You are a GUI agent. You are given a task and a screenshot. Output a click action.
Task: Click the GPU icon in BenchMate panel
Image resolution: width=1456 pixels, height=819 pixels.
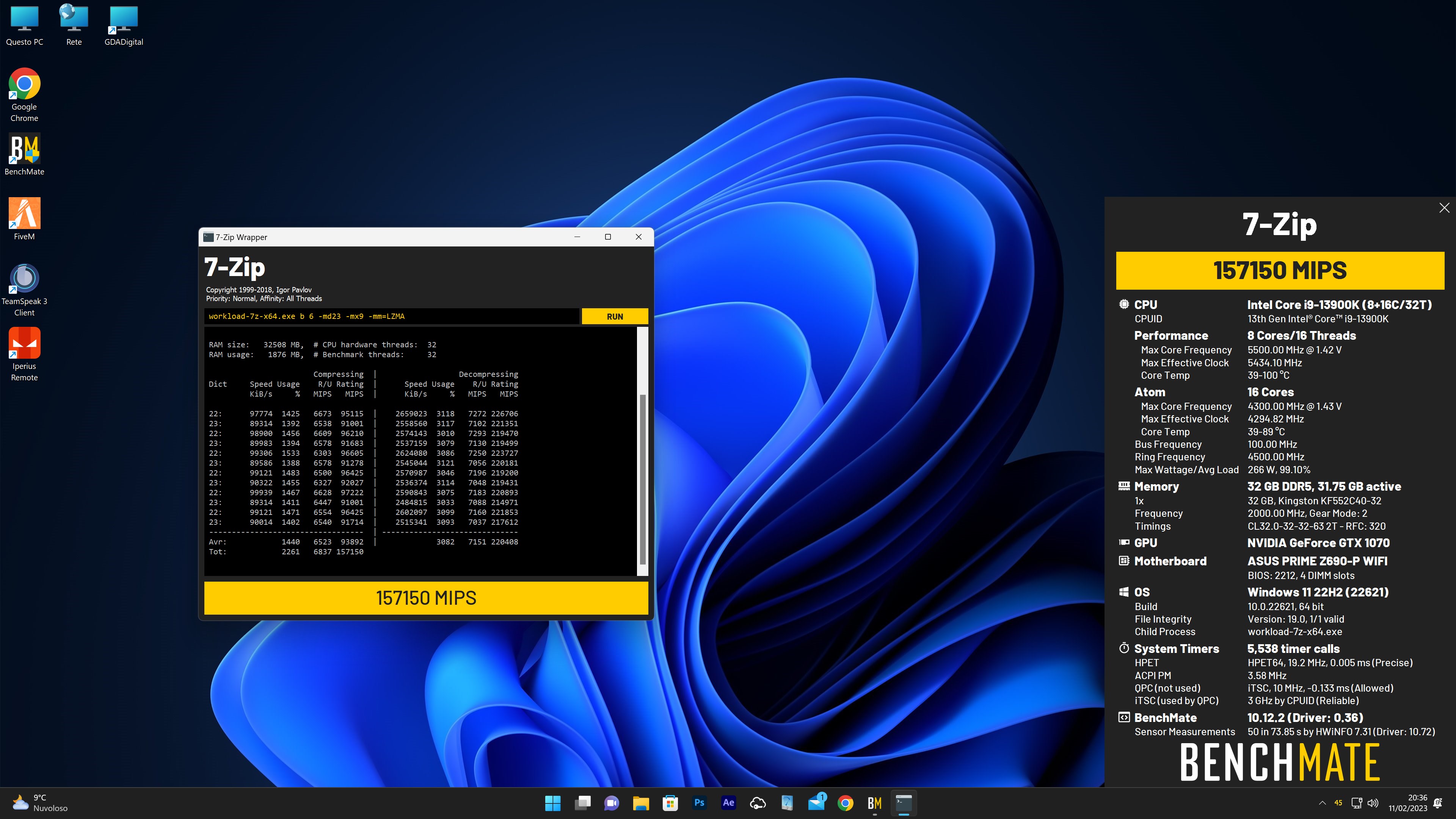(1123, 543)
